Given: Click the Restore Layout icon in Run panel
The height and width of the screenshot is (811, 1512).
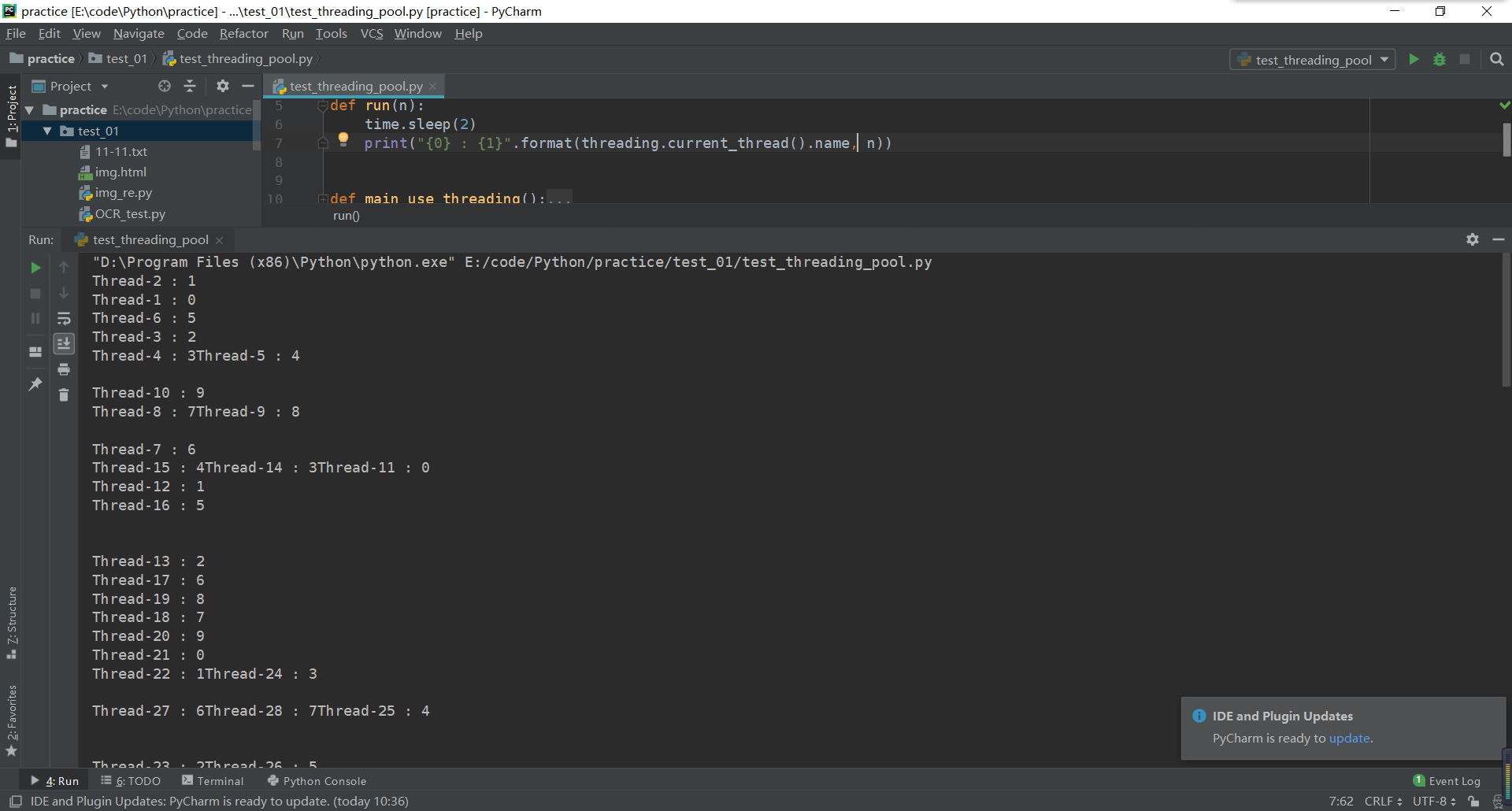Looking at the screenshot, I should pos(35,352).
